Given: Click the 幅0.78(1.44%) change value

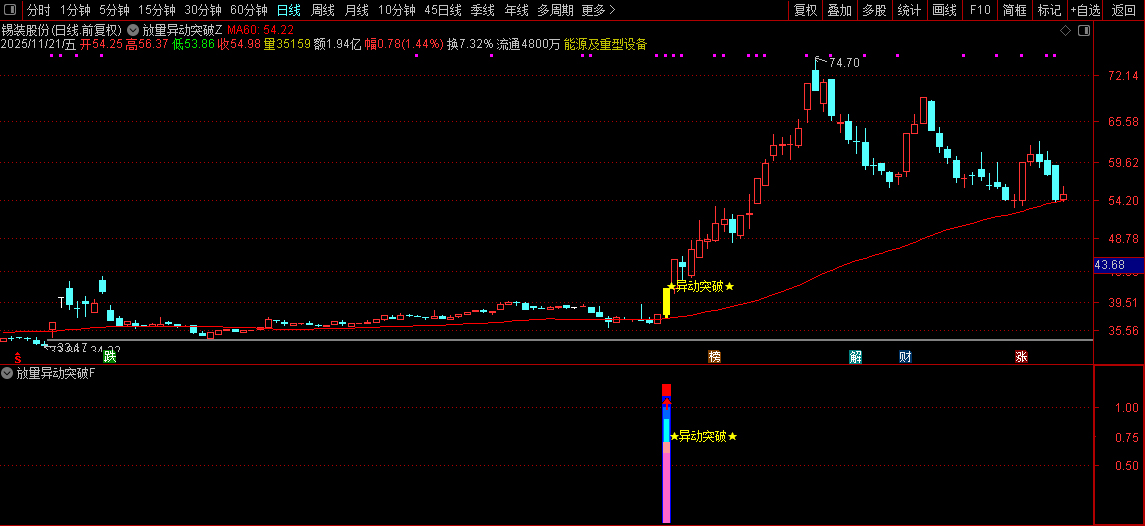Looking at the screenshot, I should coord(404,45).
